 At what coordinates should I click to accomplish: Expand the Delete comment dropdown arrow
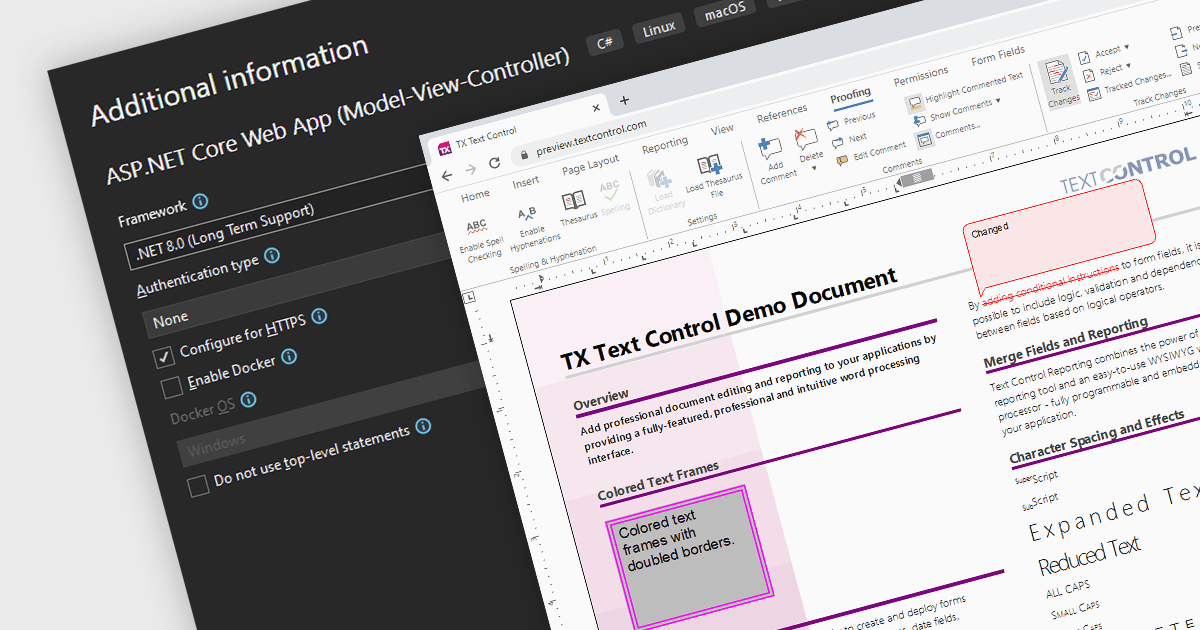click(812, 167)
